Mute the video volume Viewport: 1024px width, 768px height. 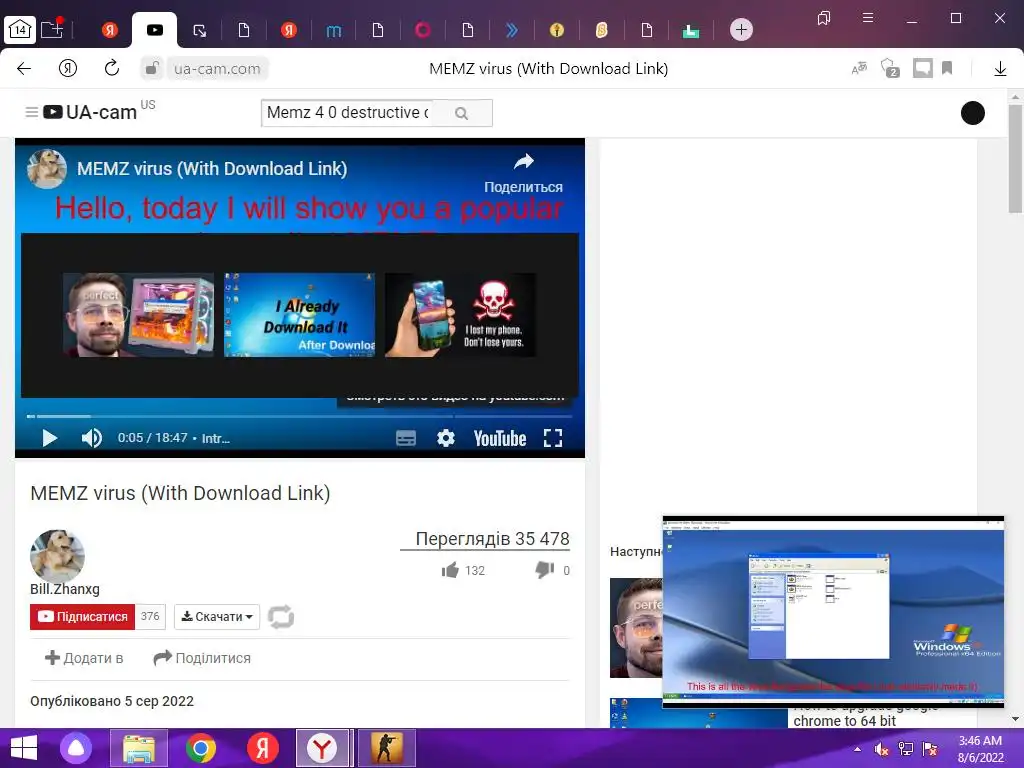91,438
